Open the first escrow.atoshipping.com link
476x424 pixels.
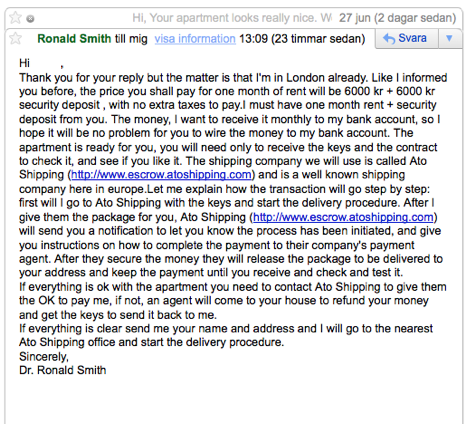click(161, 175)
